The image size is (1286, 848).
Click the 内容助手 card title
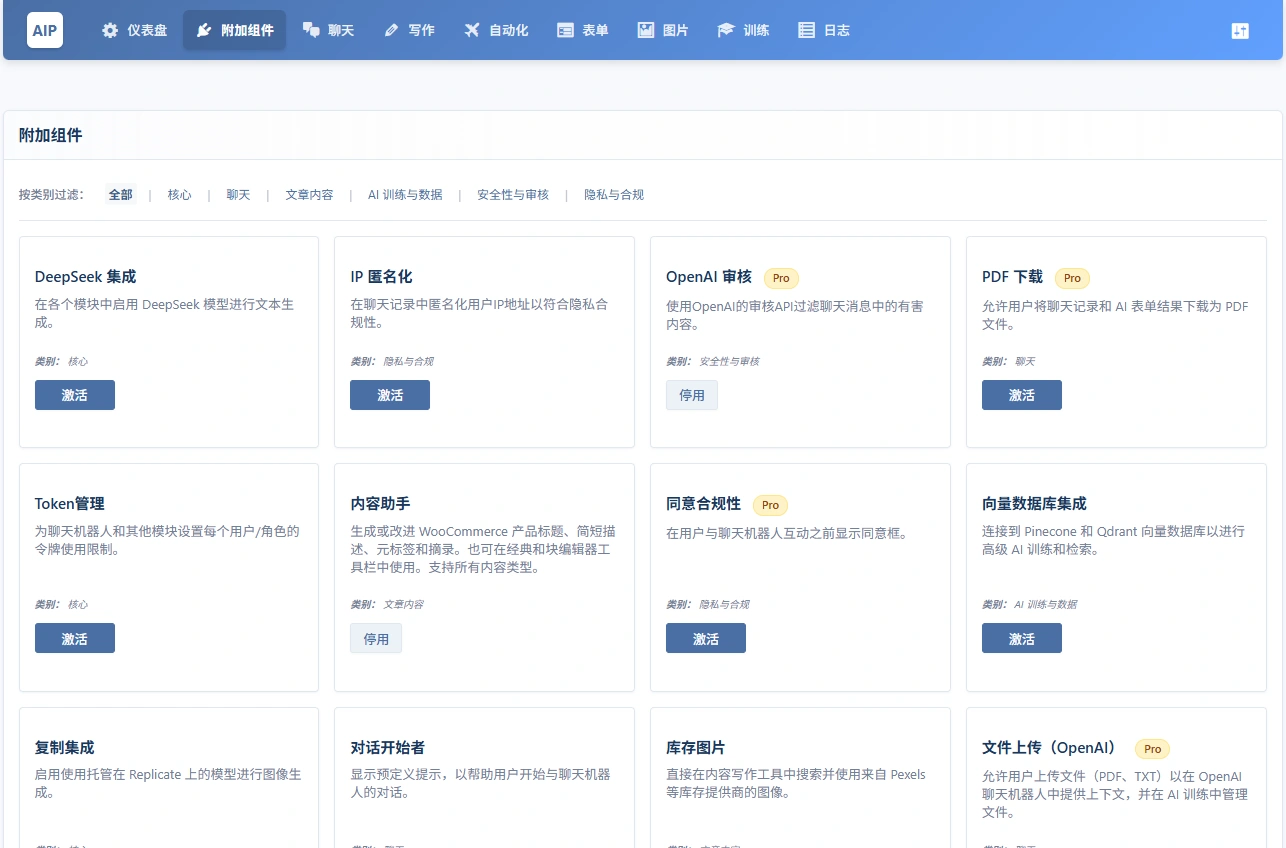coord(380,504)
